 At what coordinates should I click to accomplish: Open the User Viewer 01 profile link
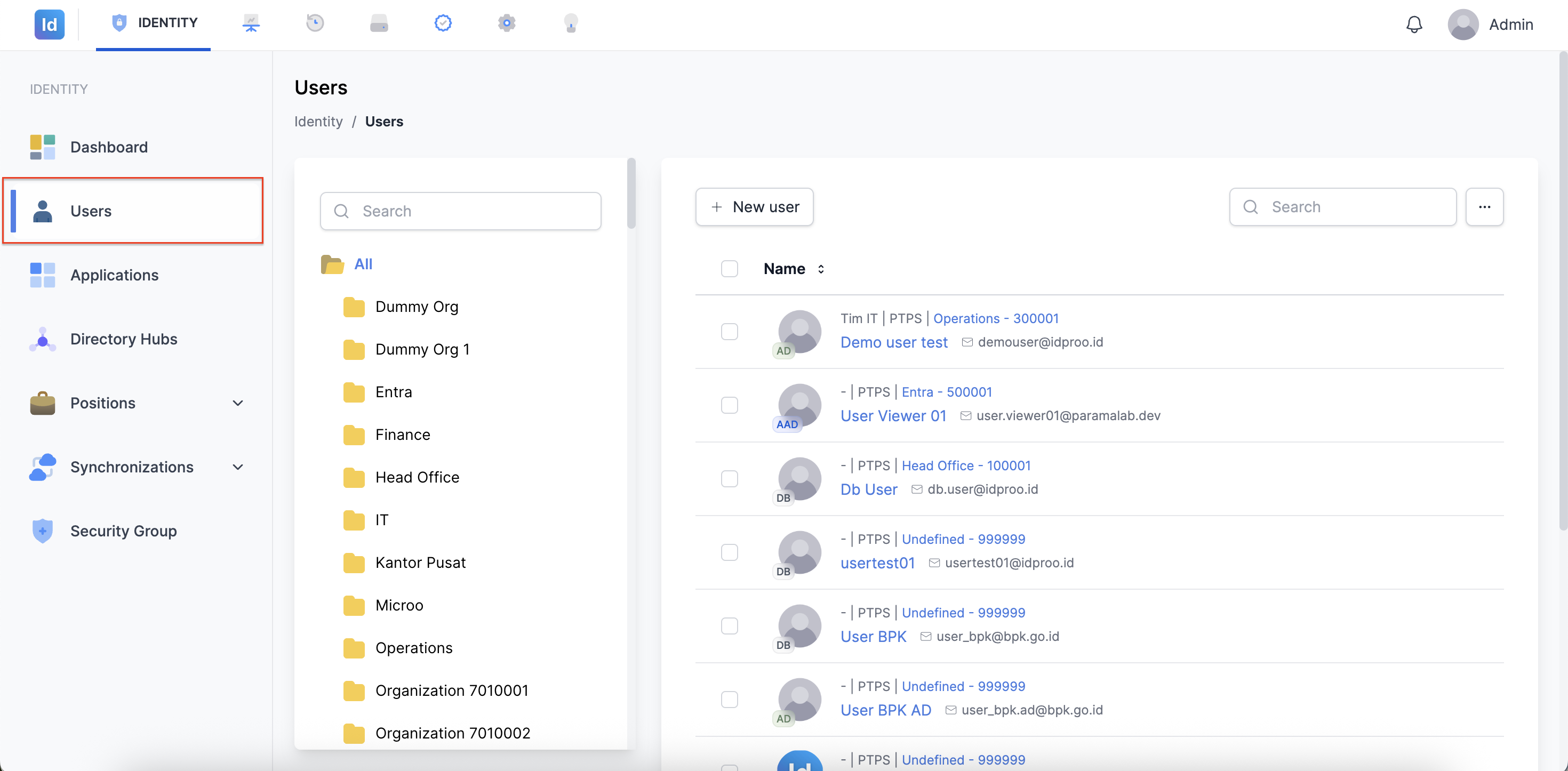(x=893, y=416)
